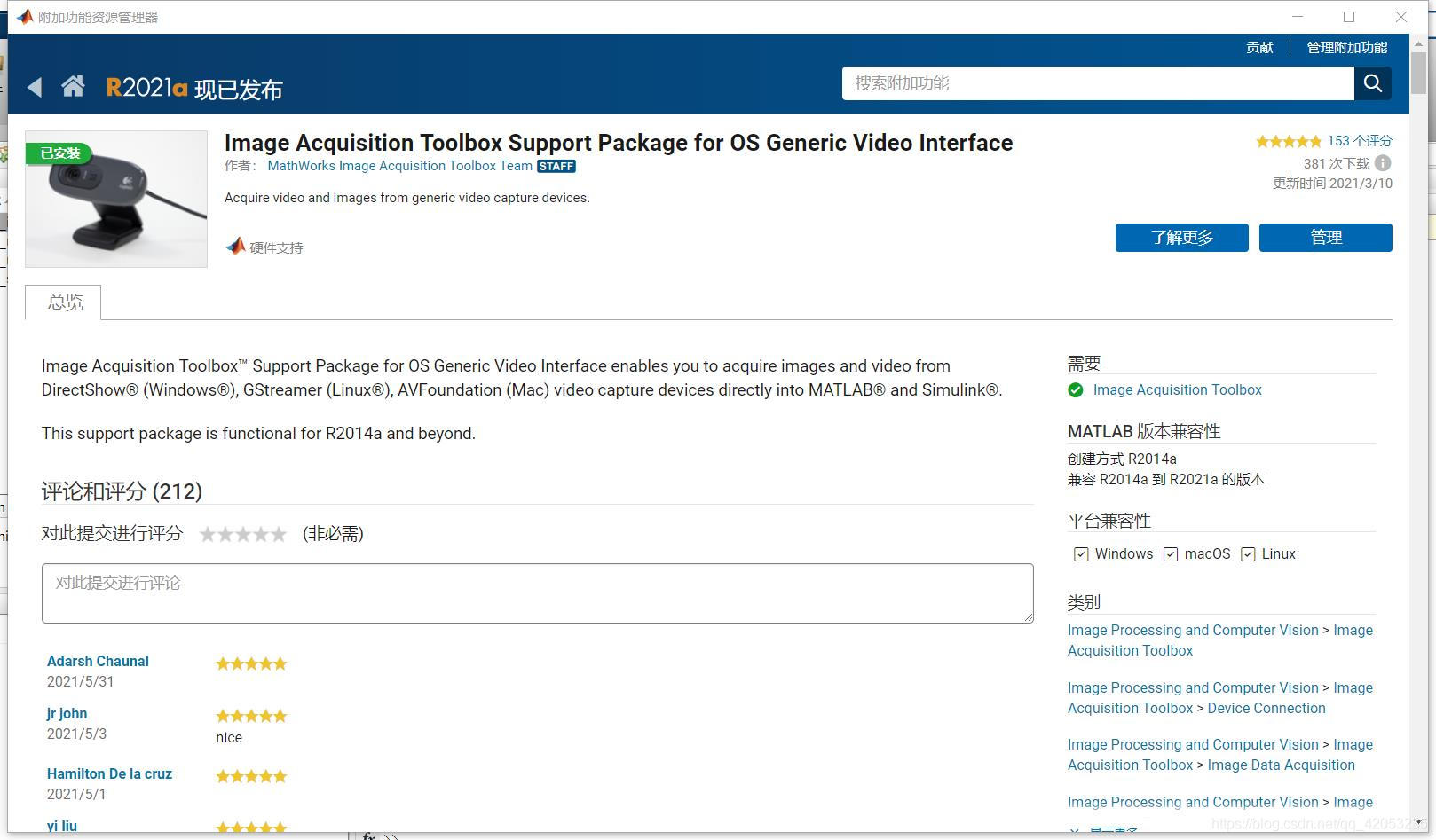
Task: Click the magnifier search button
Action: [x=1372, y=83]
